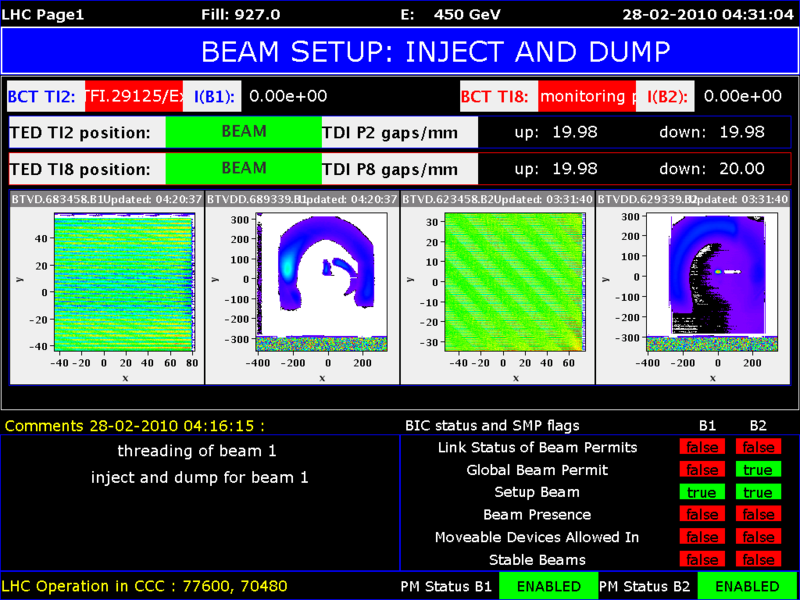The height and width of the screenshot is (600, 800).
Task: Click the red TFI.29125 status field
Action: (x=134, y=96)
